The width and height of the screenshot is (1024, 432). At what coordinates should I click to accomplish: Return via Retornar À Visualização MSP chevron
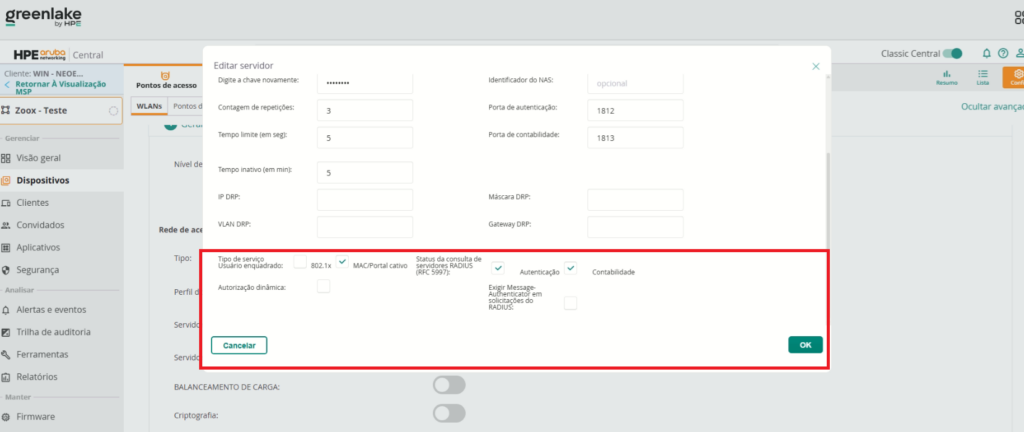7,85
